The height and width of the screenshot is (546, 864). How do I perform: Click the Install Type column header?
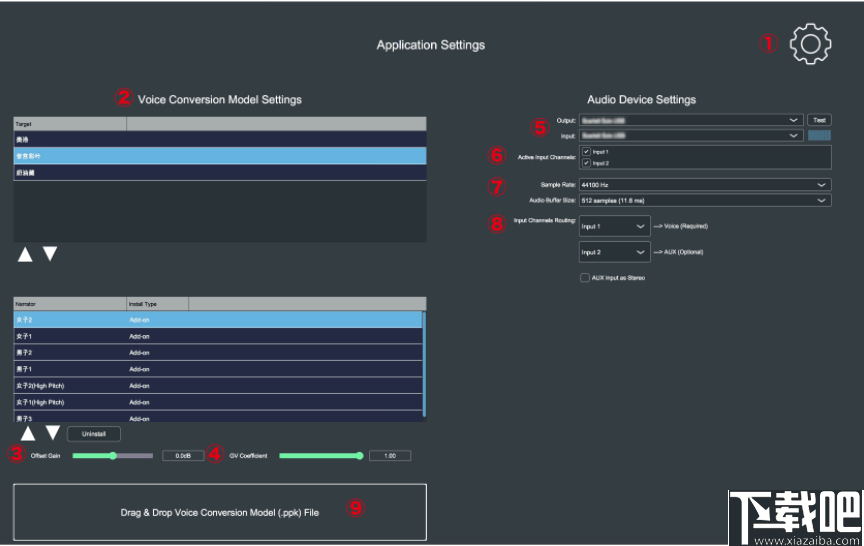(156, 303)
